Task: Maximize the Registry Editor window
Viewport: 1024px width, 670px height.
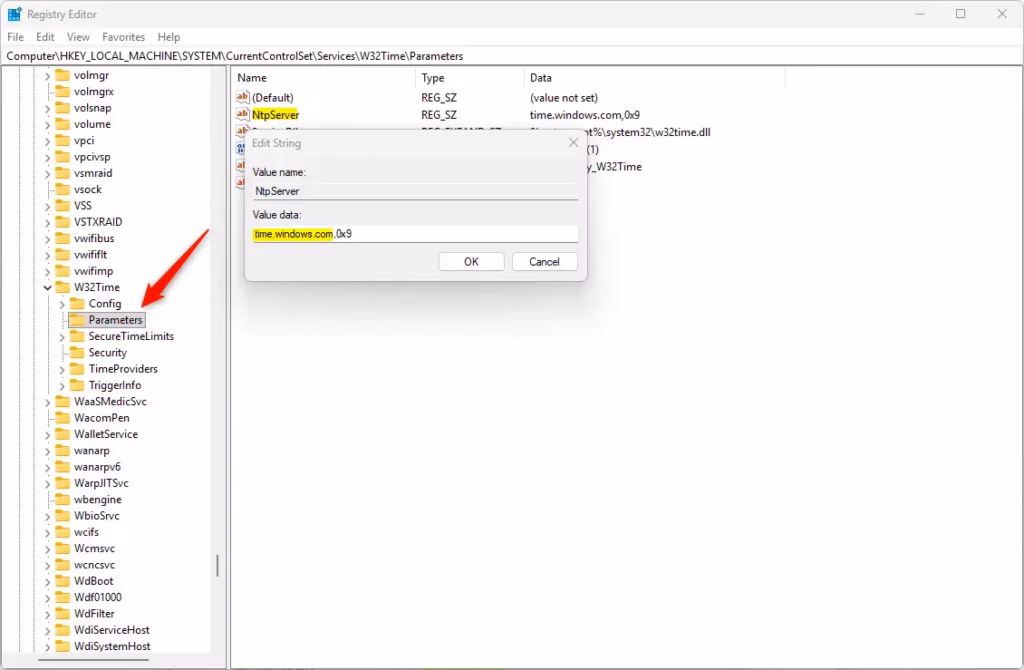Action: pyautogui.click(x=961, y=14)
